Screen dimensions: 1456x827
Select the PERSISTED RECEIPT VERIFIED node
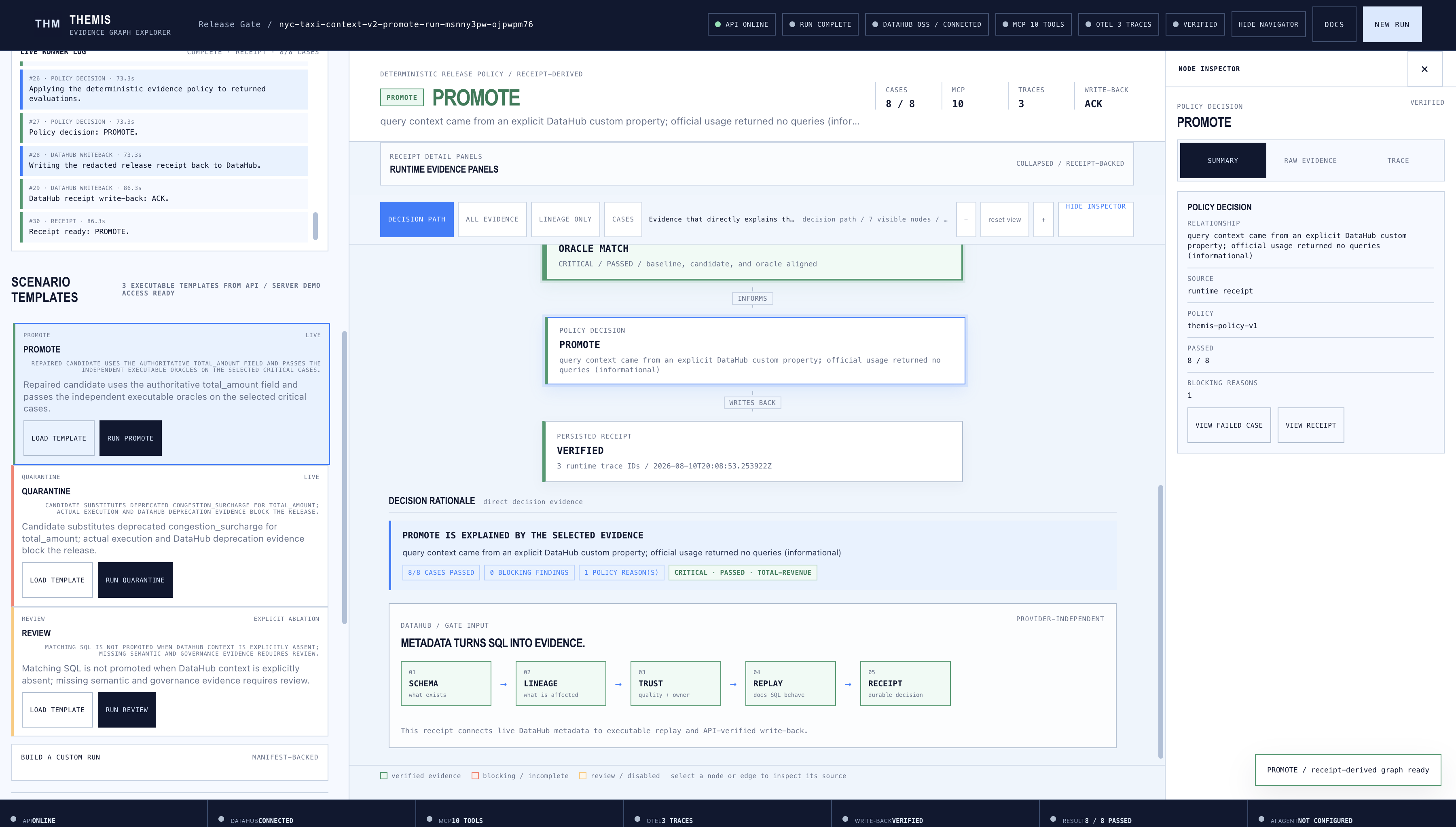coord(752,451)
